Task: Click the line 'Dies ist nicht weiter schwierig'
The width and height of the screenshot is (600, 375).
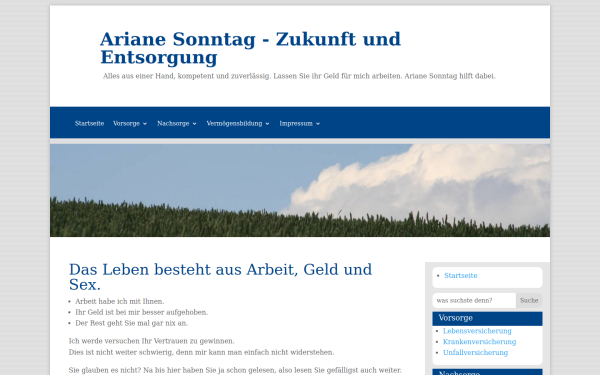Action: click(x=201, y=352)
